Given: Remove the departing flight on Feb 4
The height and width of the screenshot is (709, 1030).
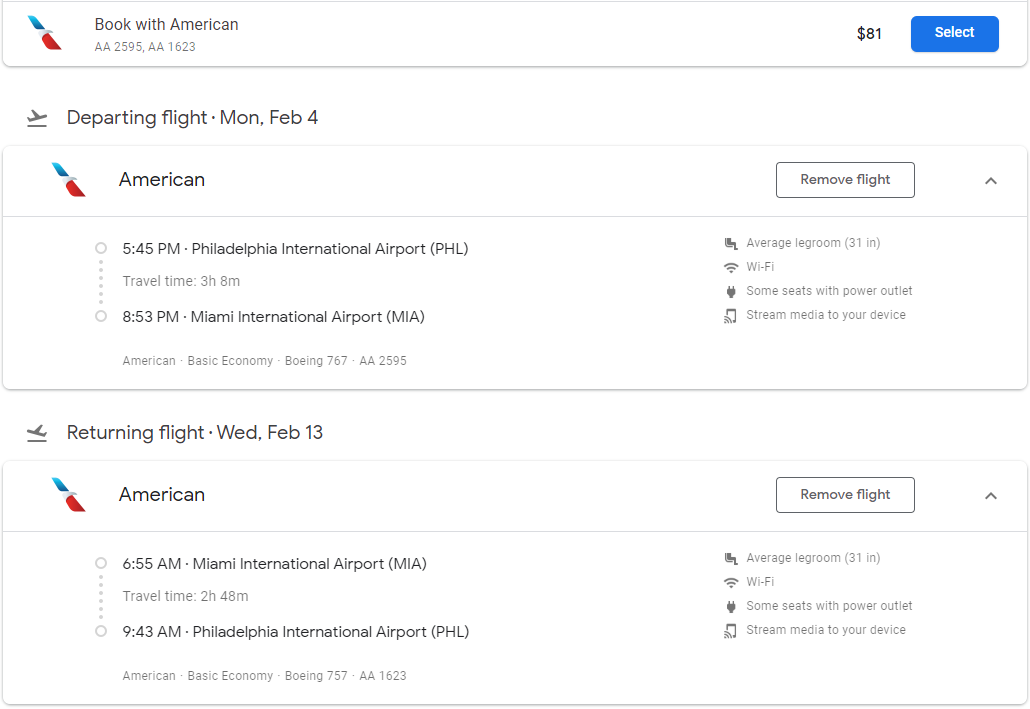Looking at the screenshot, I should [845, 180].
